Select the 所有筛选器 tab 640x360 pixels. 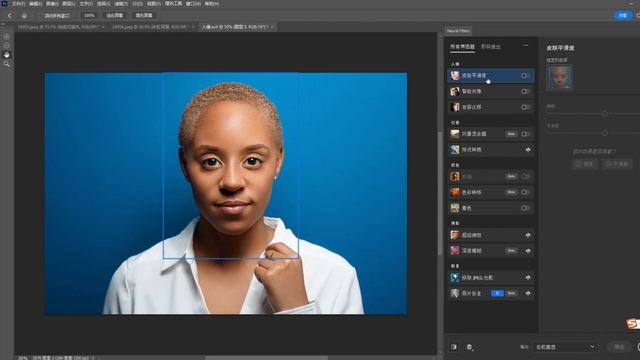[x=462, y=47]
